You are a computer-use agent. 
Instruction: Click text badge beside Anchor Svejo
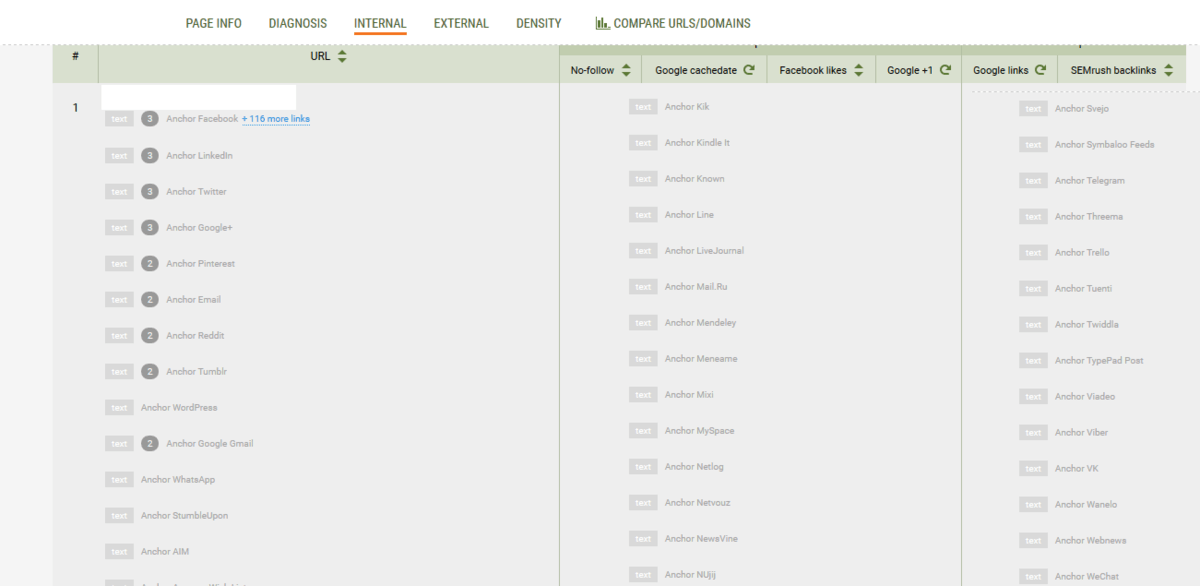tap(1033, 109)
